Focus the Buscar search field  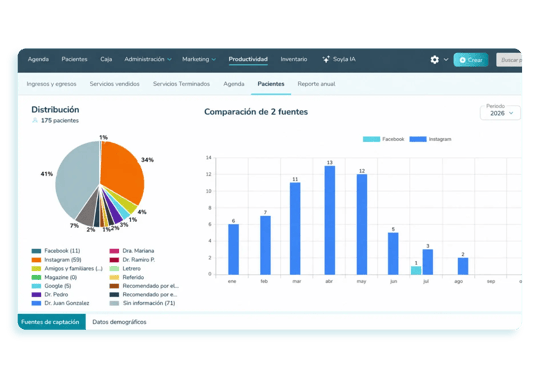[509, 60]
